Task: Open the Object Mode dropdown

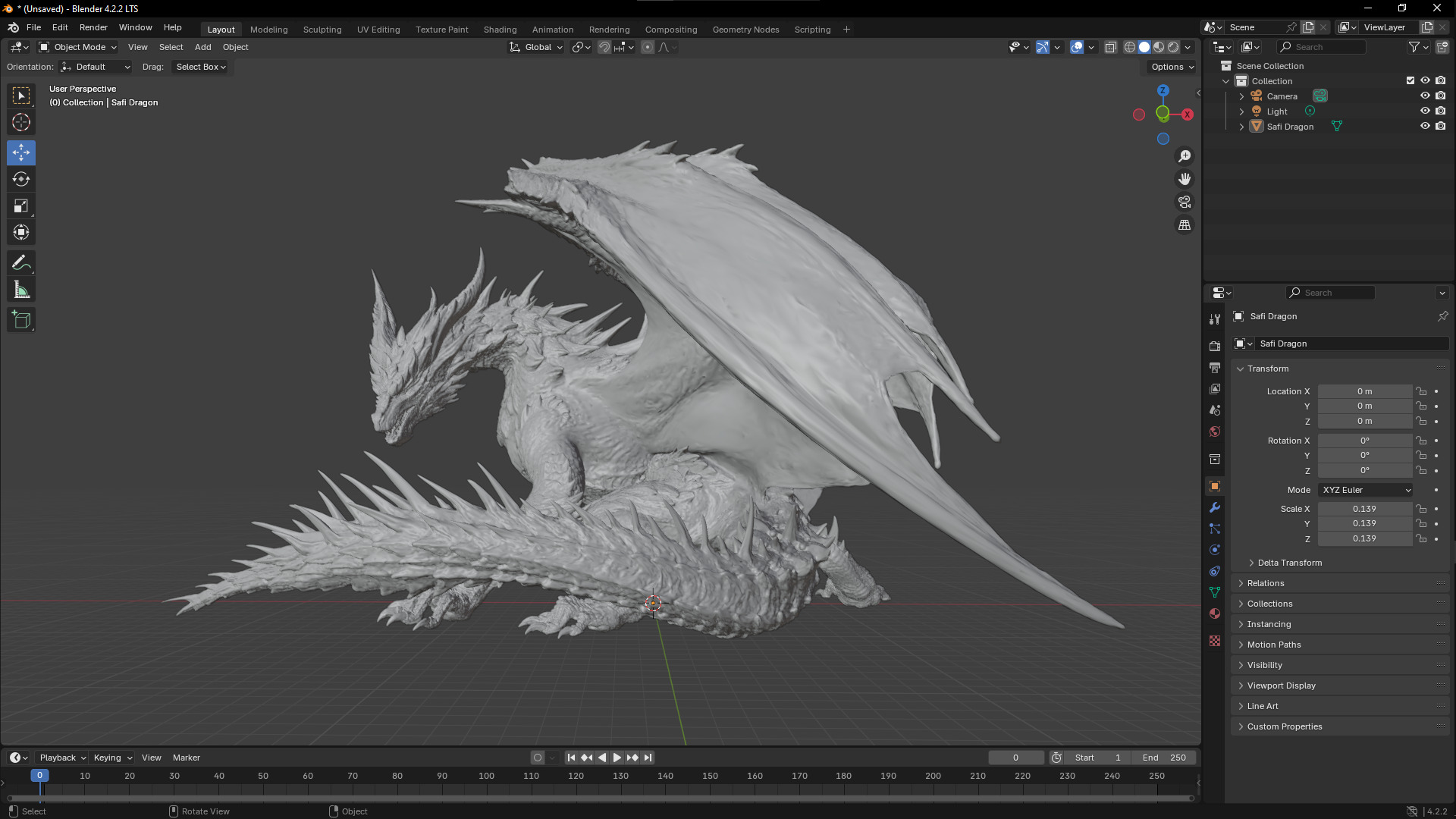Action: pos(79,47)
